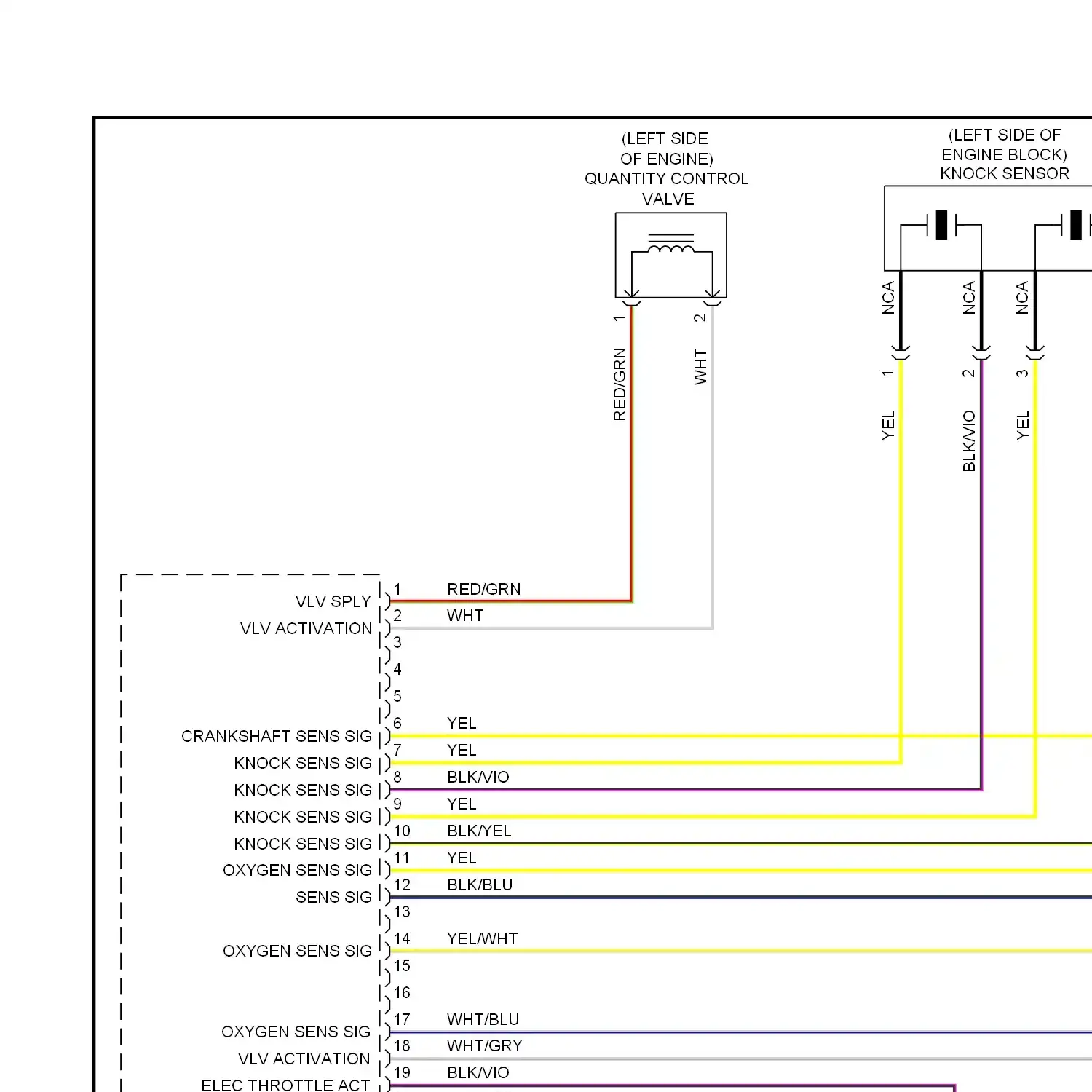Image resolution: width=1092 pixels, height=1092 pixels.
Task: Click the BLK/BLU wire label at pin 12
Action: click(480, 885)
